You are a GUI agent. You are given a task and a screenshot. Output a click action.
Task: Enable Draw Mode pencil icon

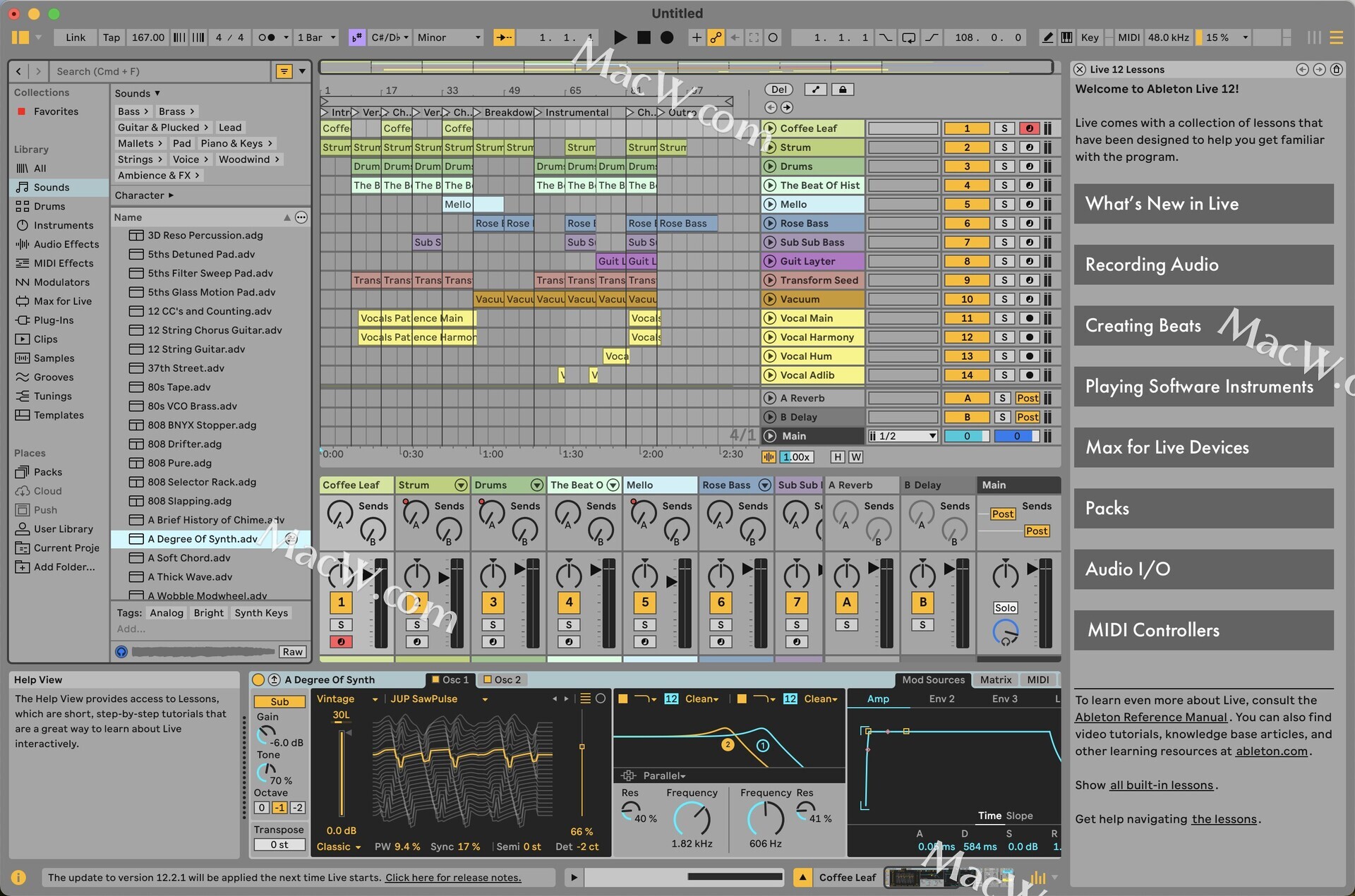click(x=1048, y=37)
